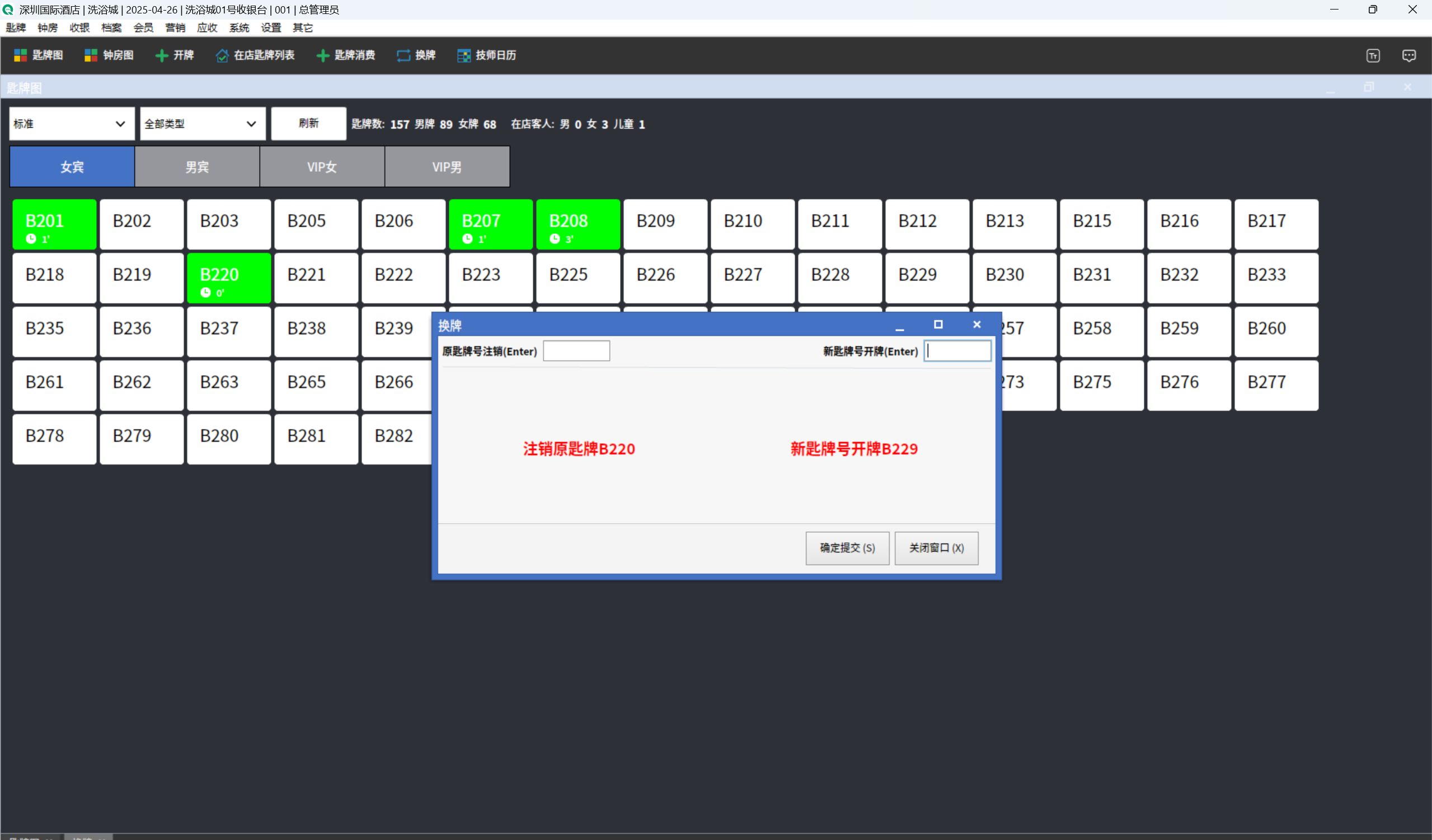Open 在店匙牌列表 from toolbar

(x=255, y=55)
